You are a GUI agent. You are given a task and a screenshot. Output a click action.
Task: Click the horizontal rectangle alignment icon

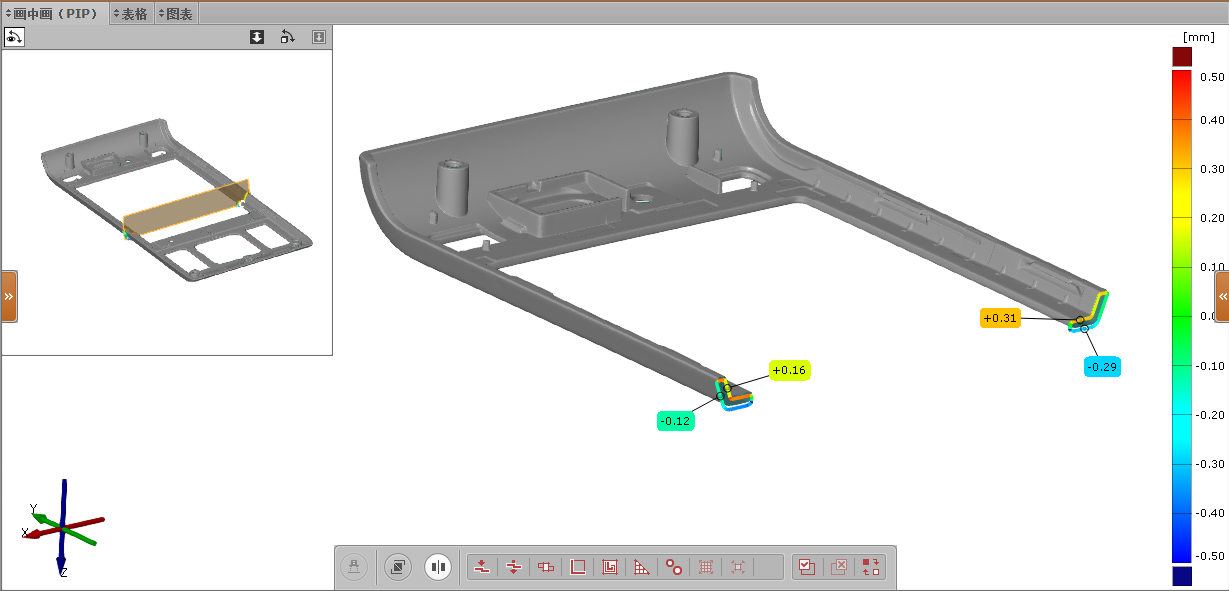pos(546,567)
